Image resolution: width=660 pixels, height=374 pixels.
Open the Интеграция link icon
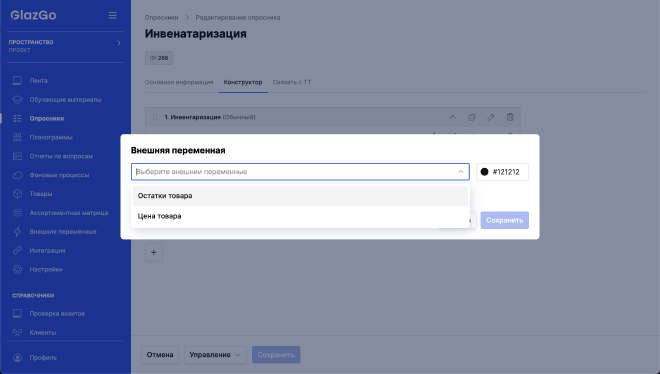17,250
